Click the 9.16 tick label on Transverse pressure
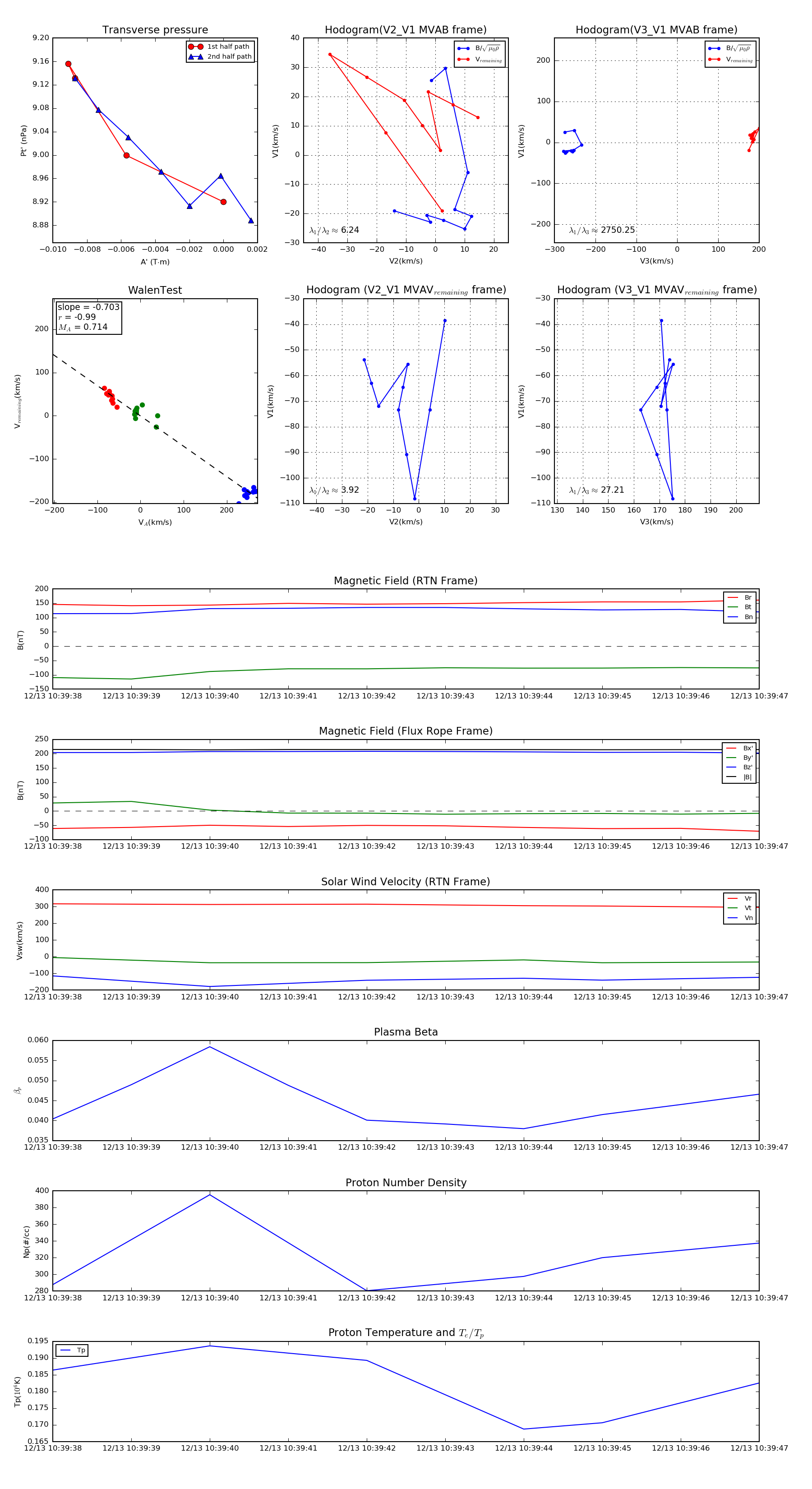812x1489 pixels. (x=41, y=61)
